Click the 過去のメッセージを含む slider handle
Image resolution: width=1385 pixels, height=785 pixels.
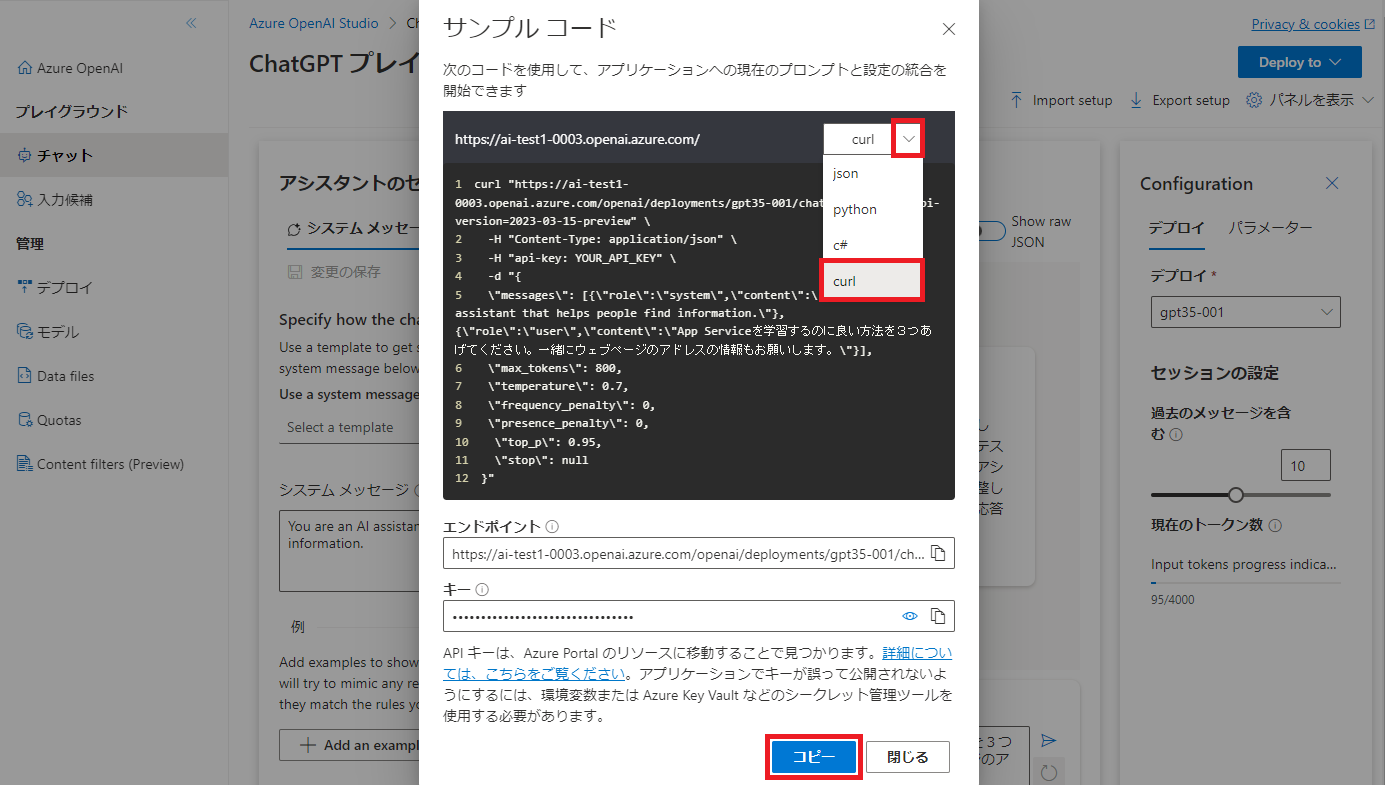1236,495
